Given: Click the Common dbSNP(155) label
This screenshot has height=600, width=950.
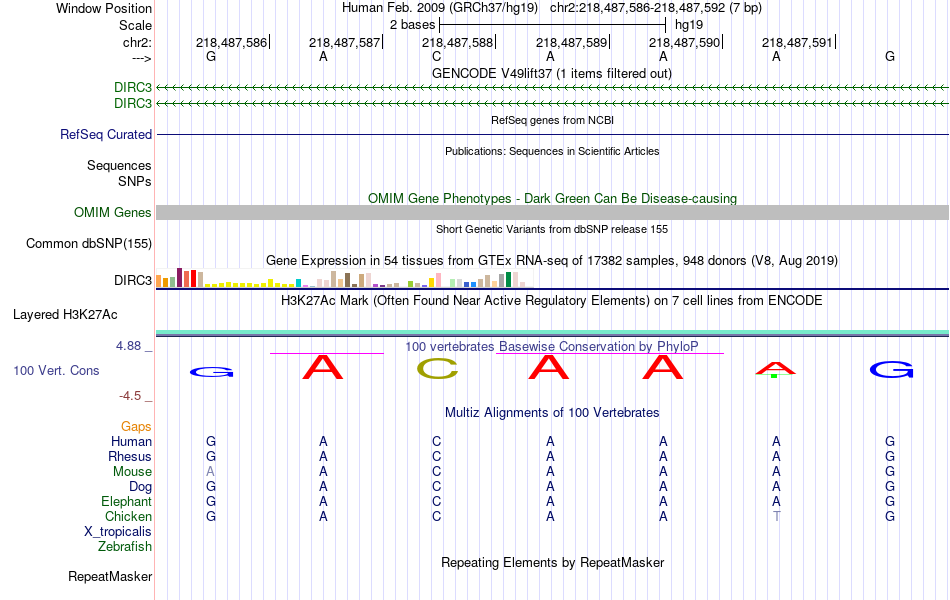Looking at the screenshot, I should point(89,244).
